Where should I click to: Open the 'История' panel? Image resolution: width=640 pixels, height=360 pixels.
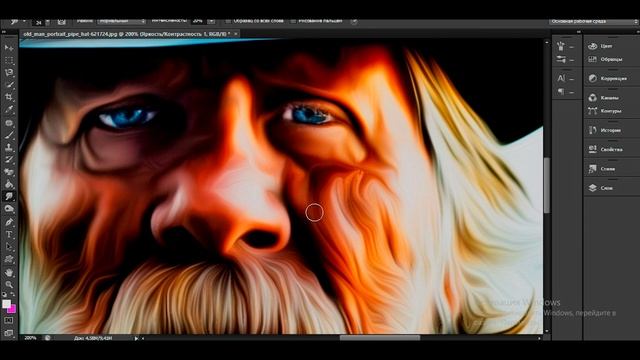(x=611, y=130)
